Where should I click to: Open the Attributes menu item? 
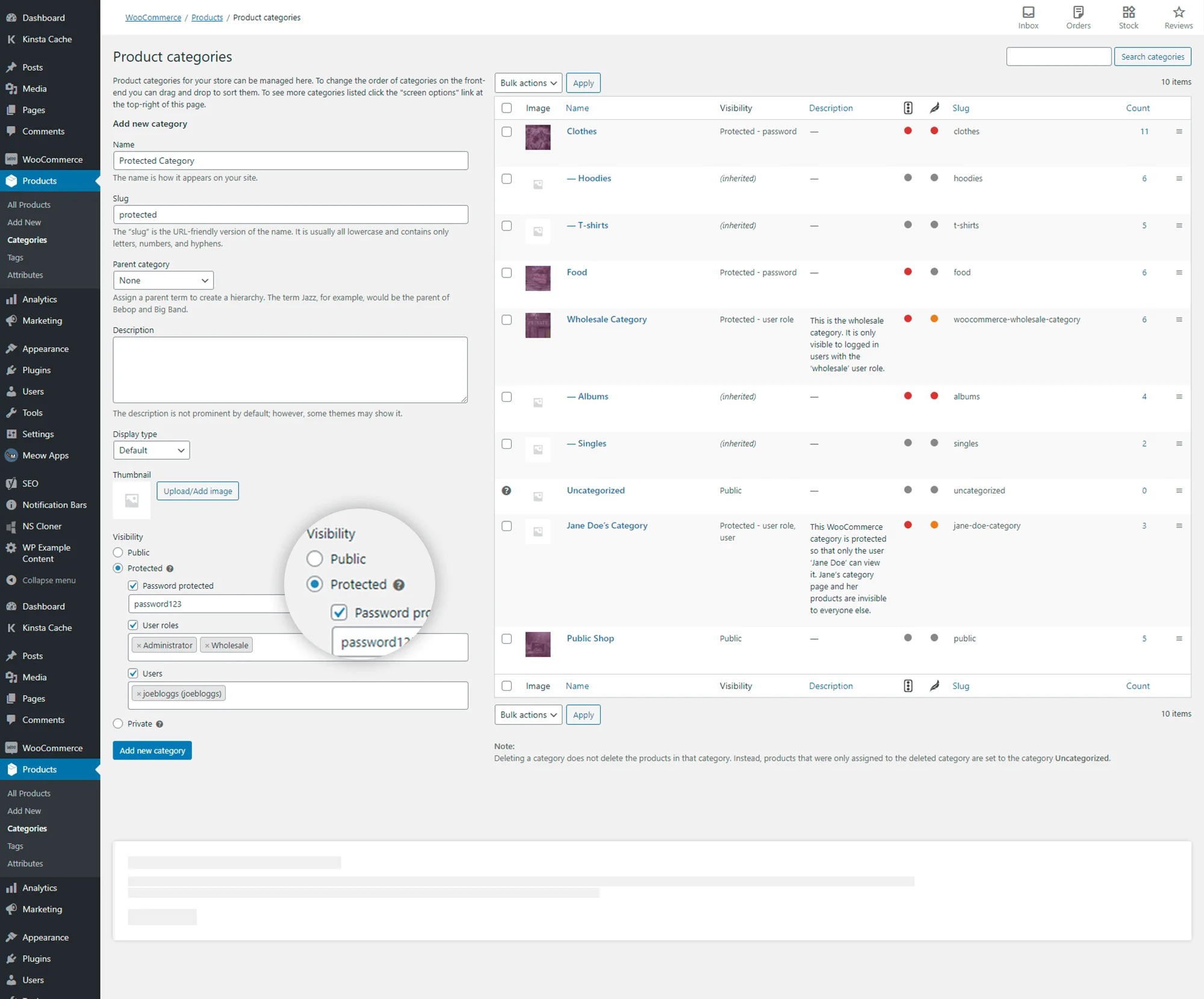[x=25, y=274]
